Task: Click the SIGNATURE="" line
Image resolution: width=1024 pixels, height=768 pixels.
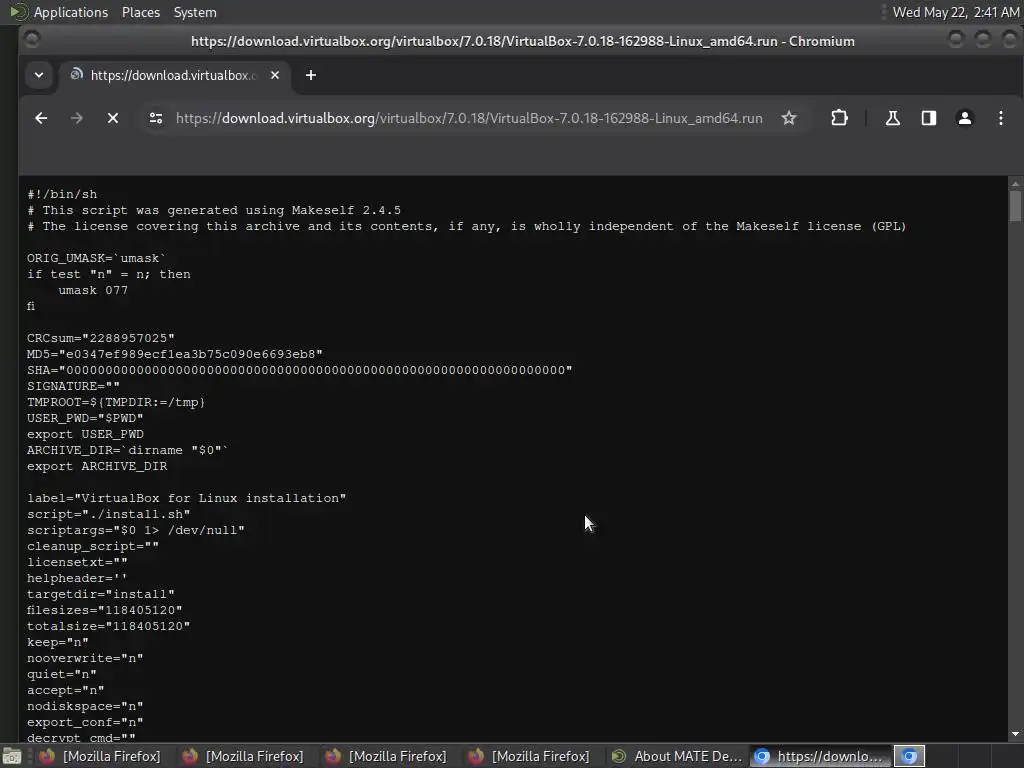Action: pos(73,386)
